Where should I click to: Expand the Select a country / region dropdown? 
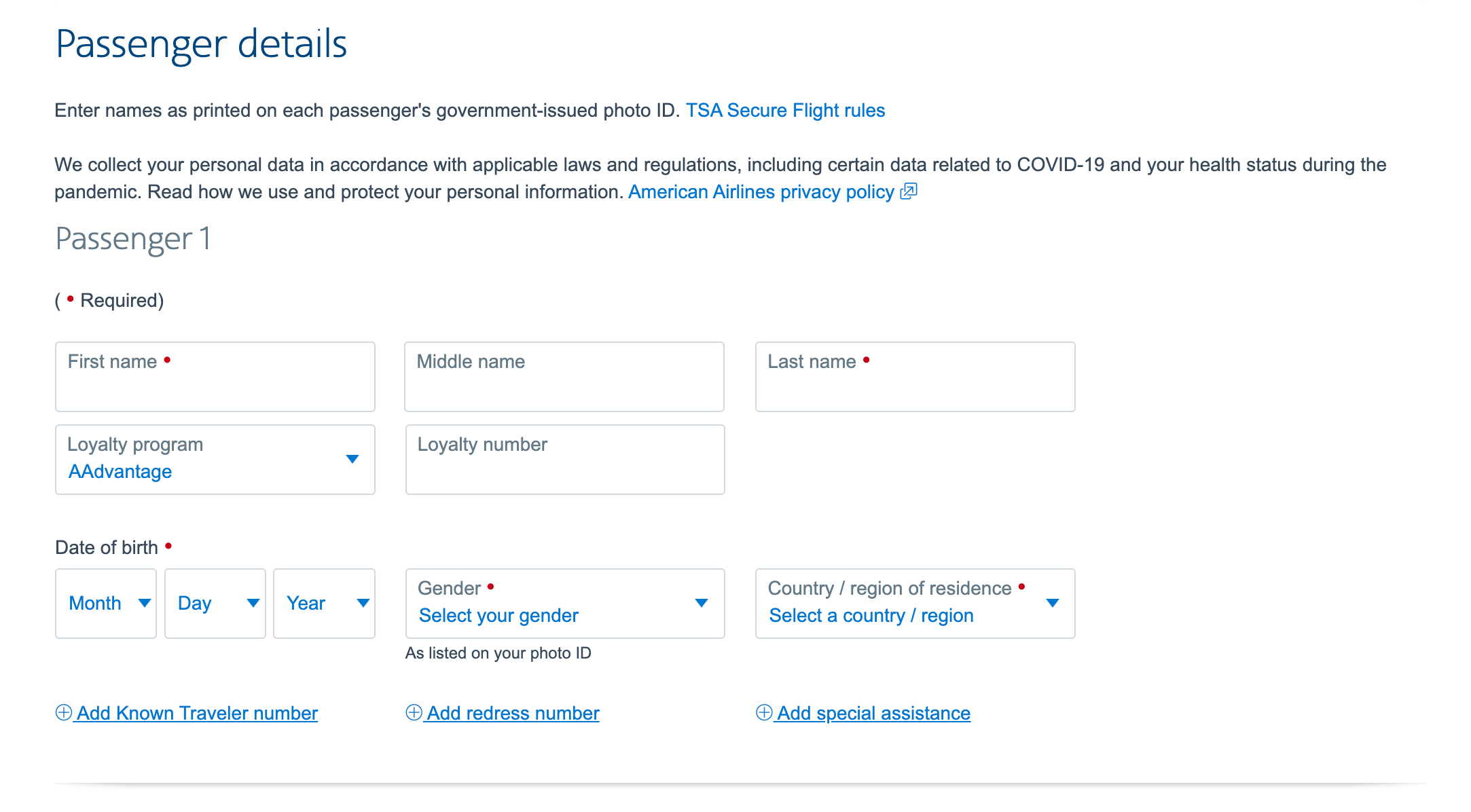coord(871,615)
